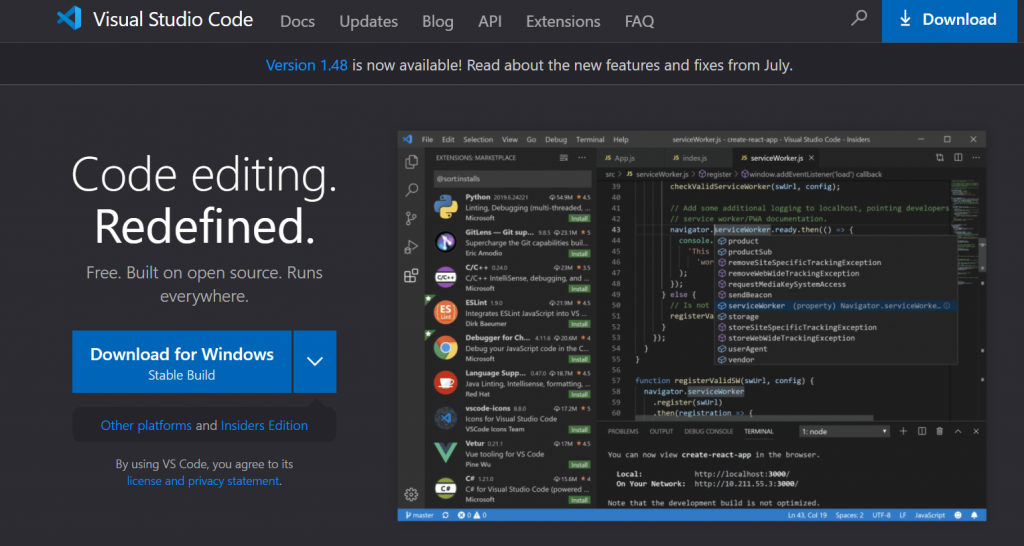Open the File menu in the editor
This screenshot has height=546, width=1024.
tap(427, 140)
